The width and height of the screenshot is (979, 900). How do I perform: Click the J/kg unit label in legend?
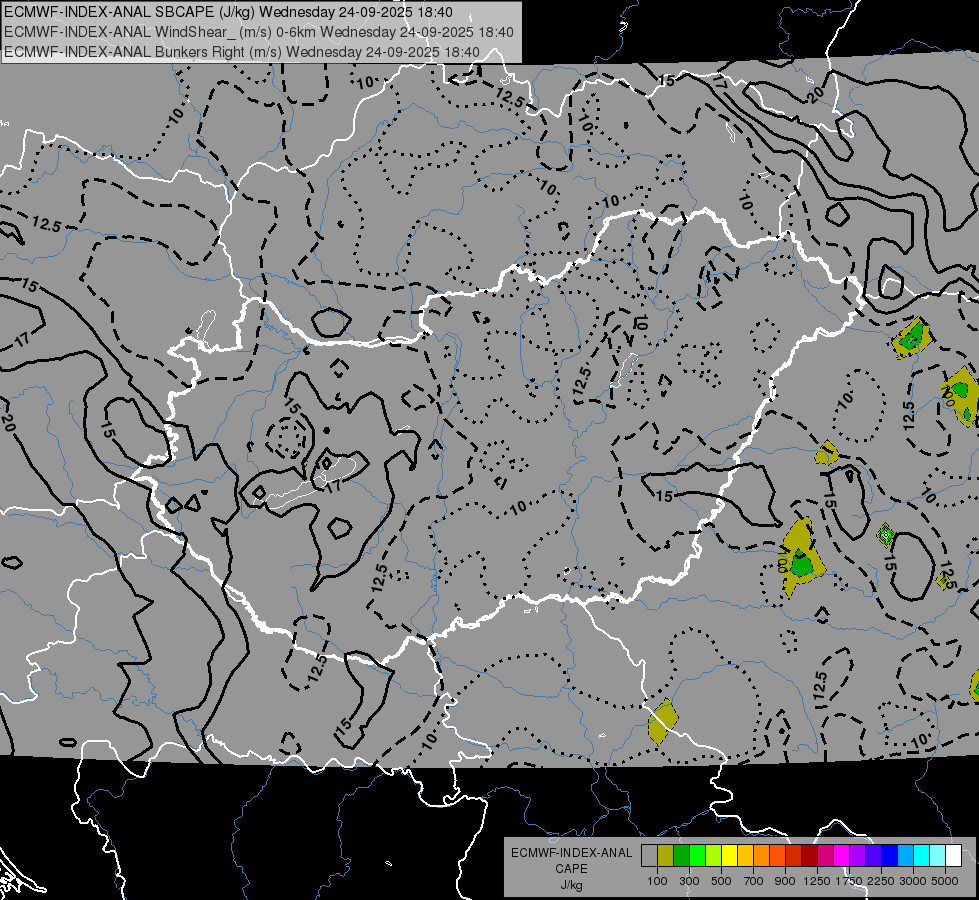[x=571, y=885]
